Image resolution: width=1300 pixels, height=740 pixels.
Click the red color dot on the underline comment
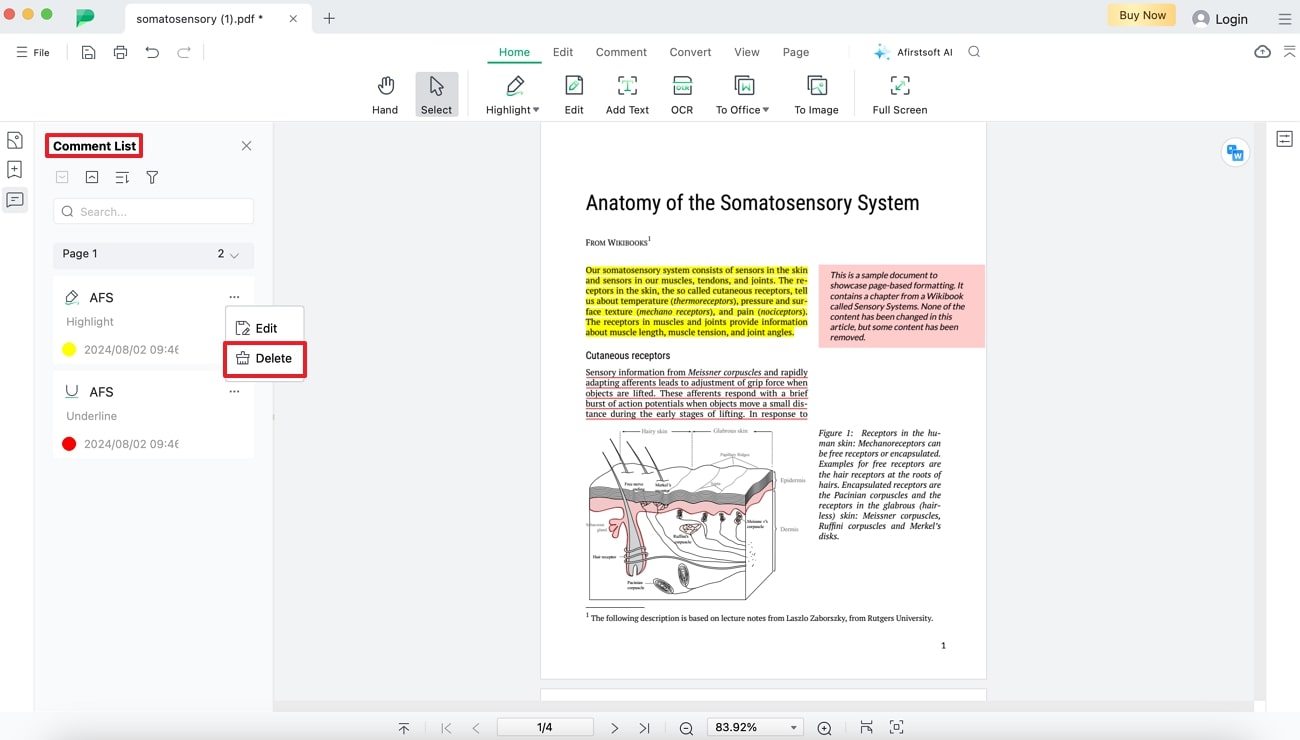click(69, 444)
